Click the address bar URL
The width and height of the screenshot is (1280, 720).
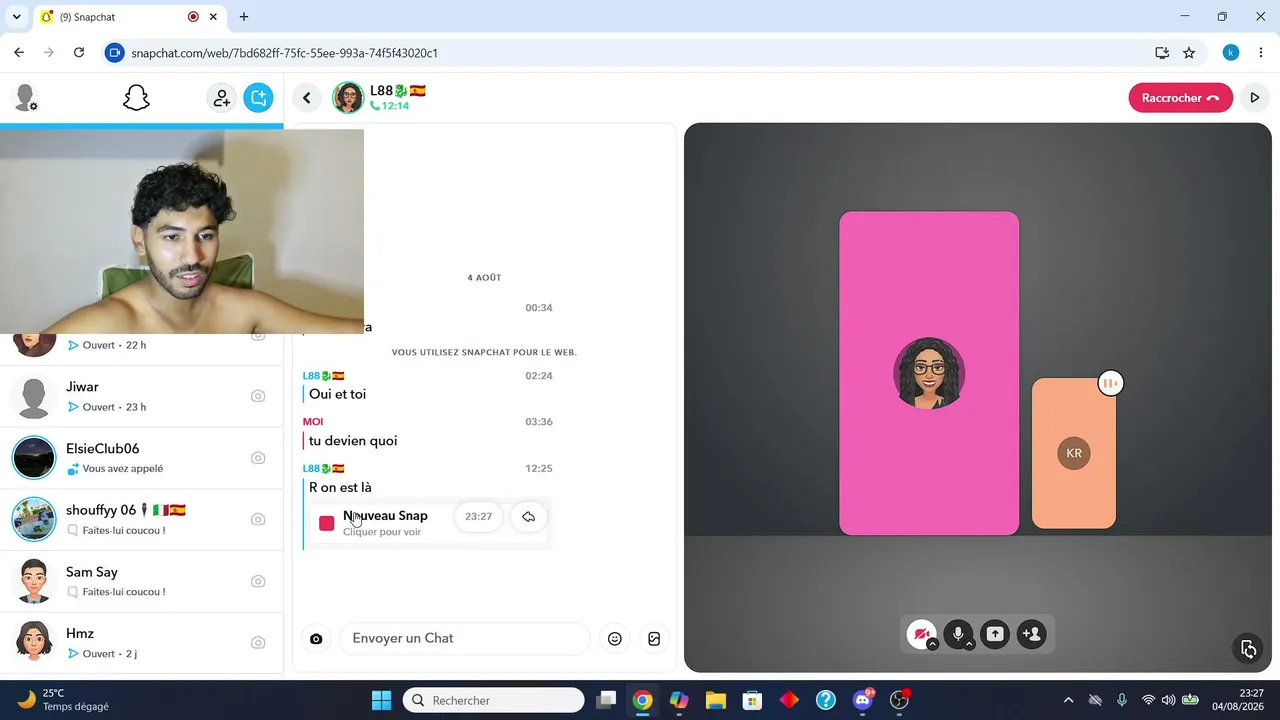285,53
